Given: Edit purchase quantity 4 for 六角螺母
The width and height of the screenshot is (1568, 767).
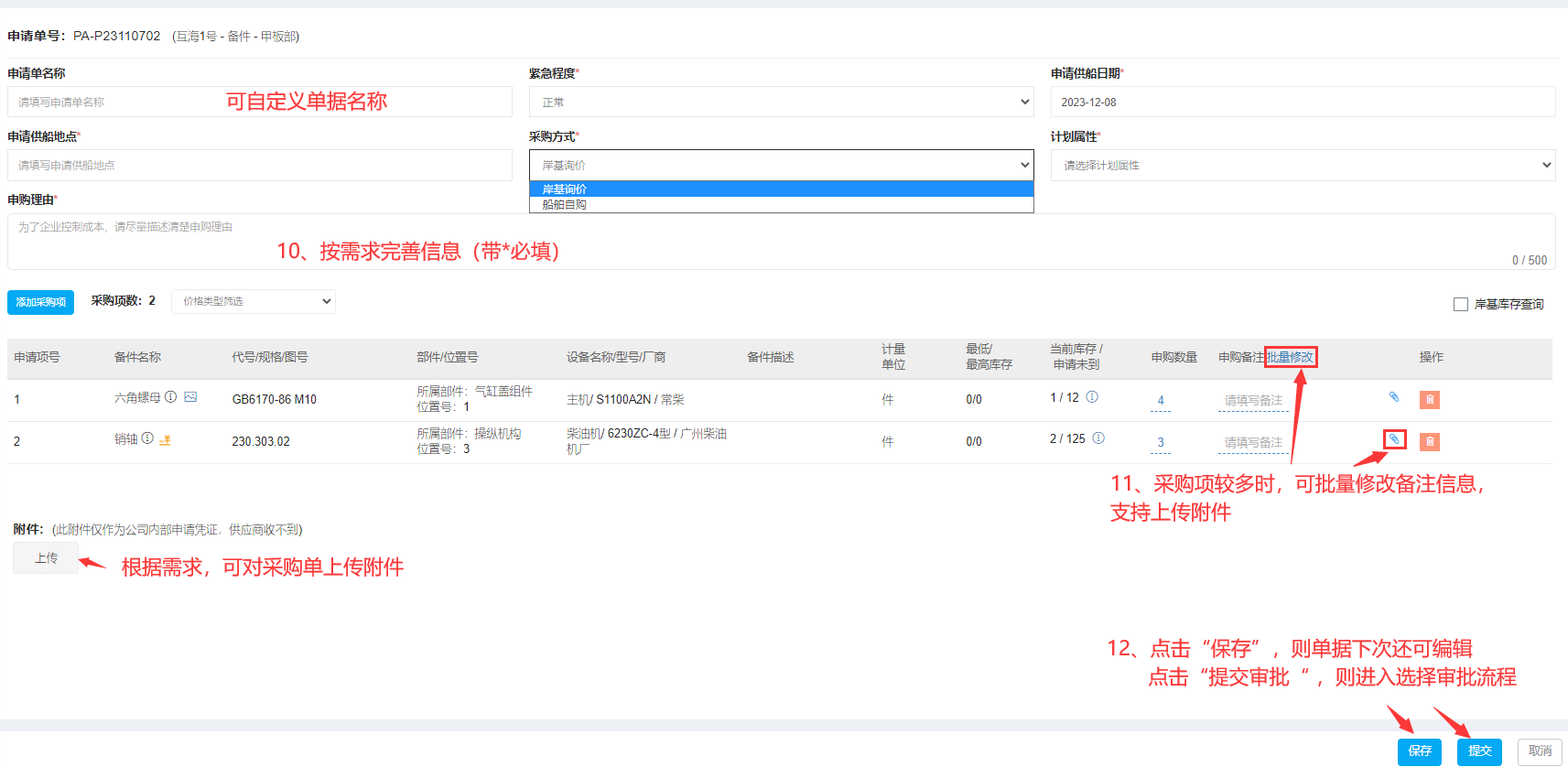Looking at the screenshot, I should [1161, 400].
